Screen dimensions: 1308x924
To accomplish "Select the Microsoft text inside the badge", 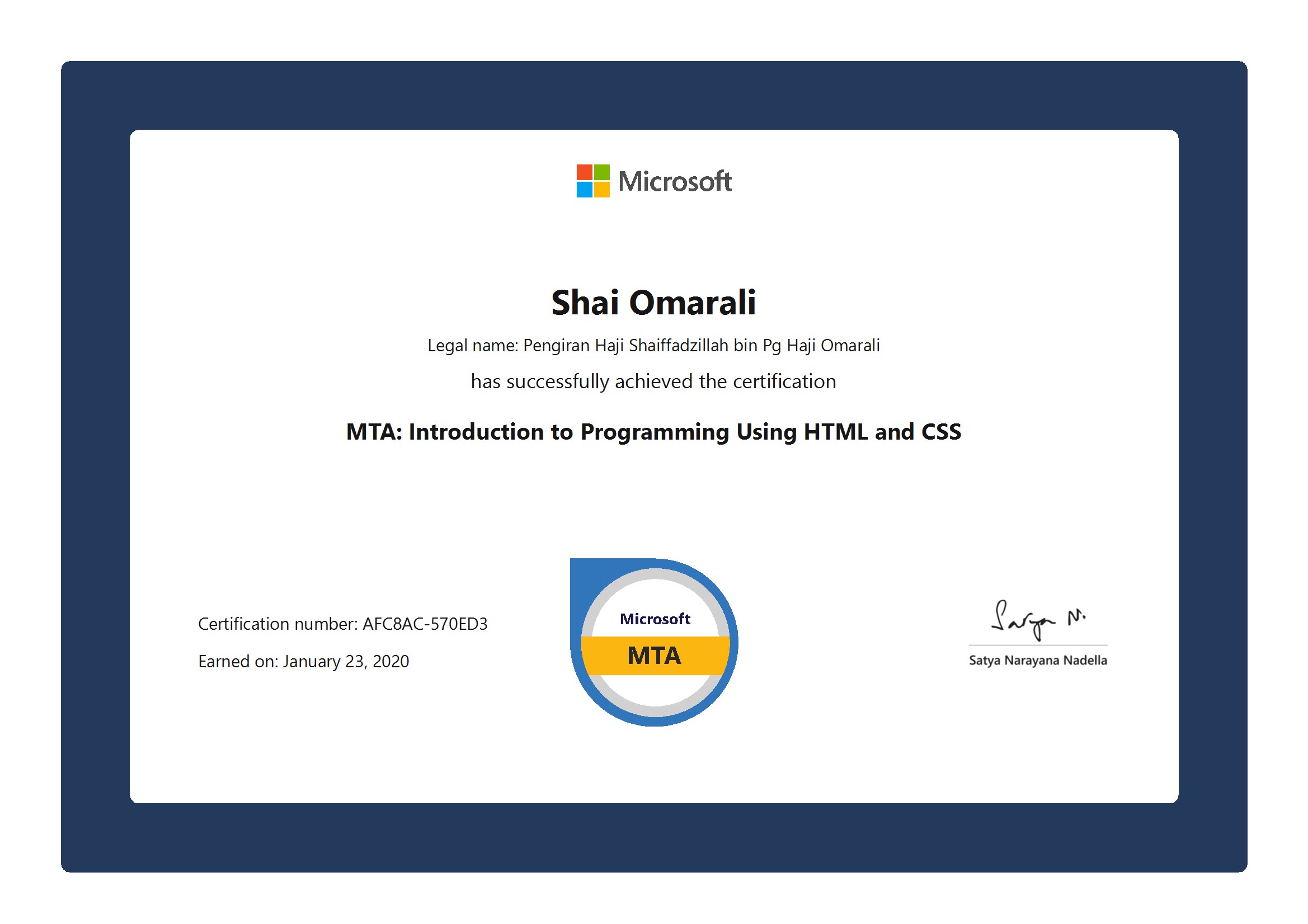I will (x=655, y=618).
